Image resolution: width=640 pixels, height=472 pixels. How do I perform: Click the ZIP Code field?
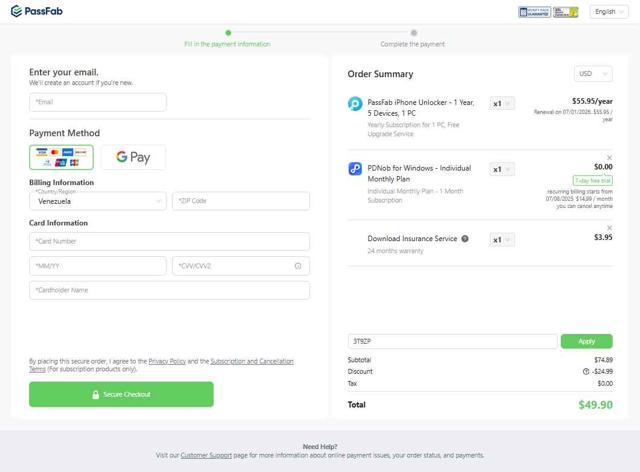pyautogui.click(x=241, y=201)
